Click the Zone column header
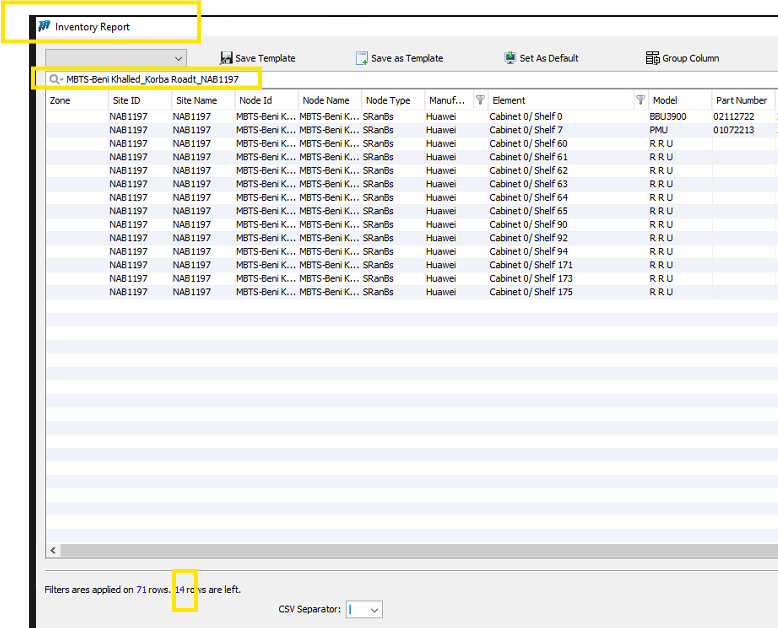Screen dimensions: 778x628 60,101
